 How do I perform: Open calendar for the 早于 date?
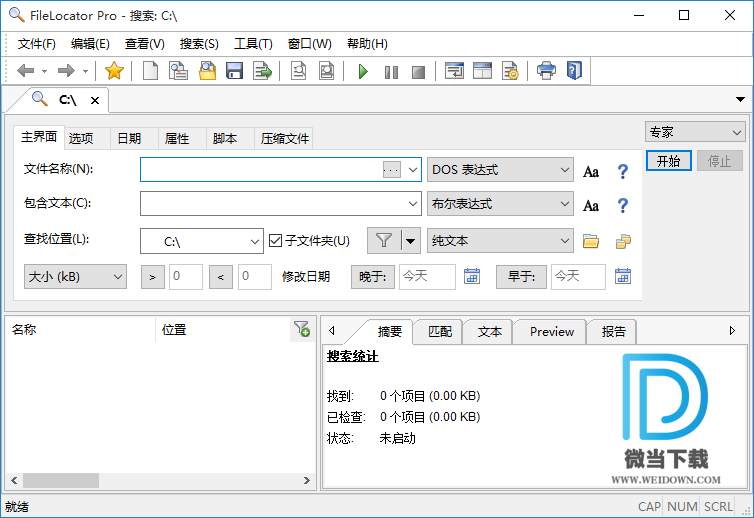623,276
